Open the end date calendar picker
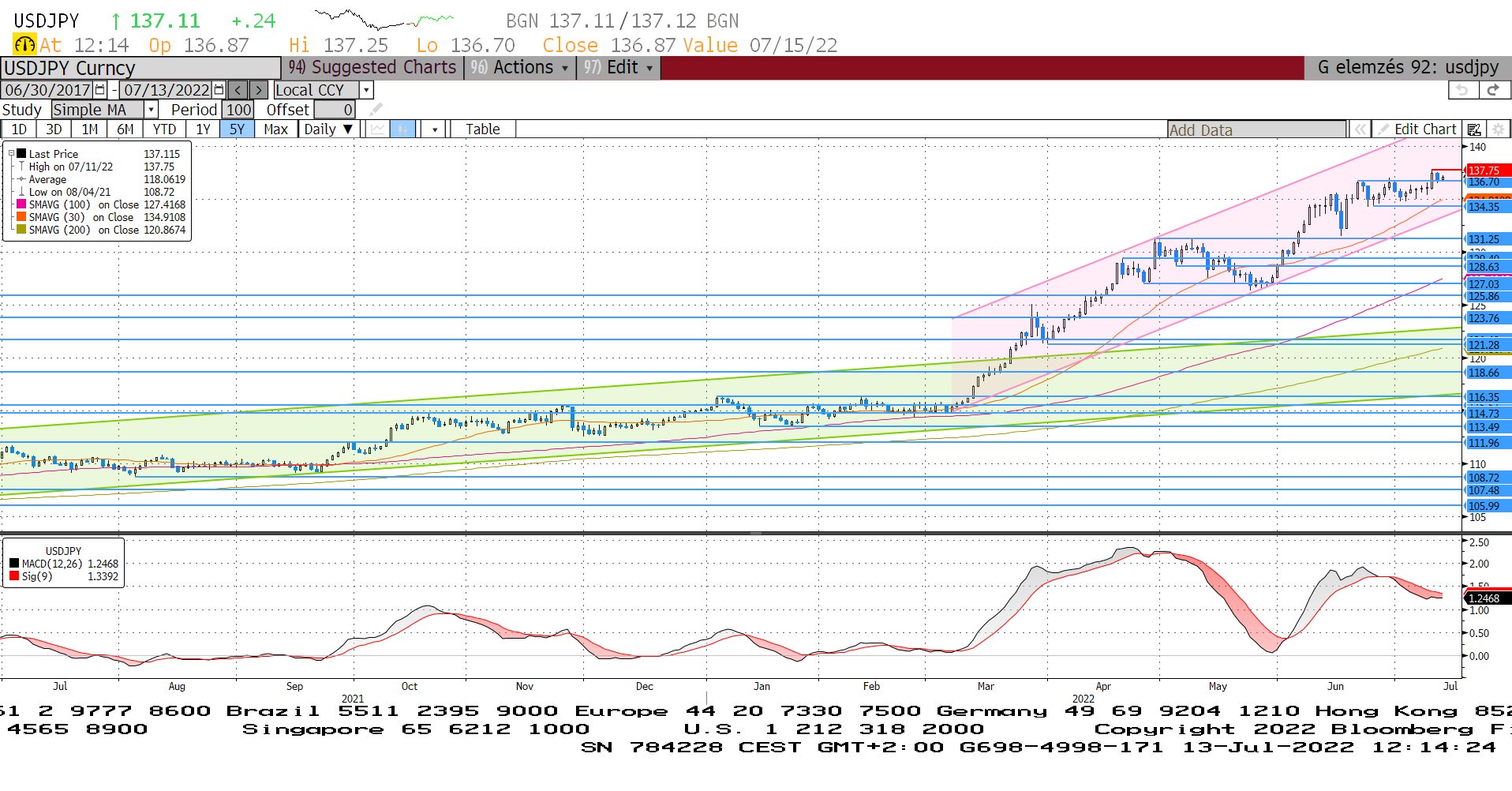 tap(219, 90)
